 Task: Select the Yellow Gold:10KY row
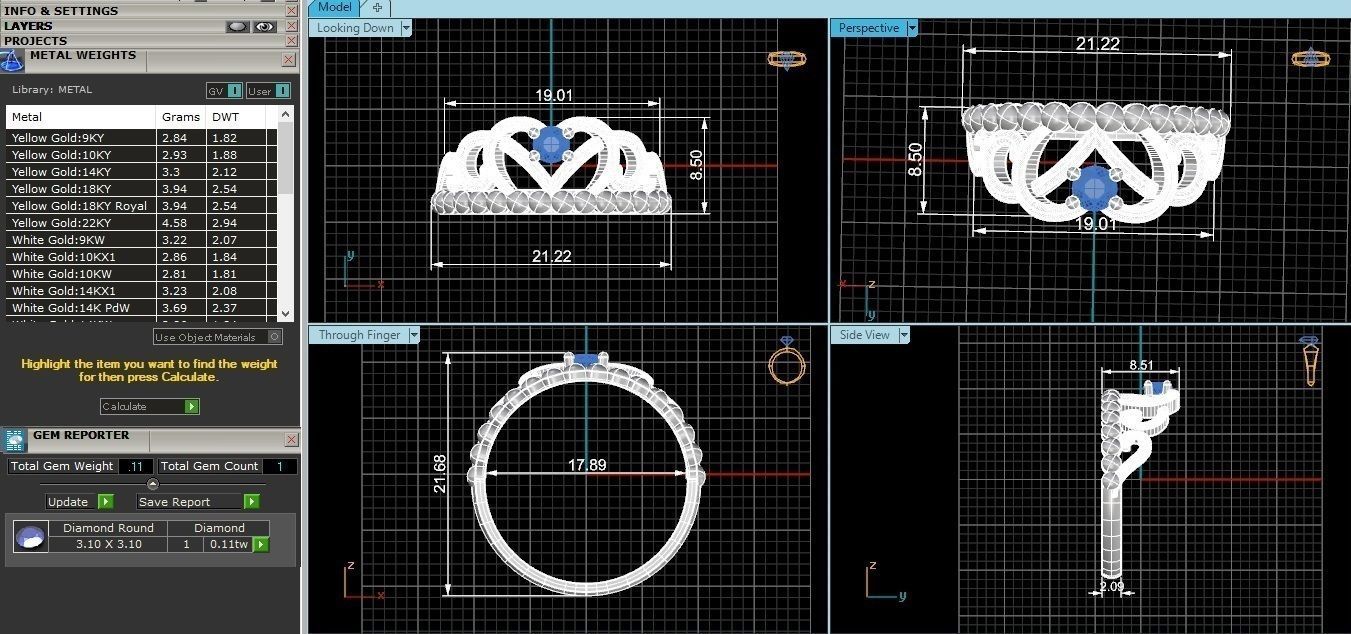coord(142,155)
